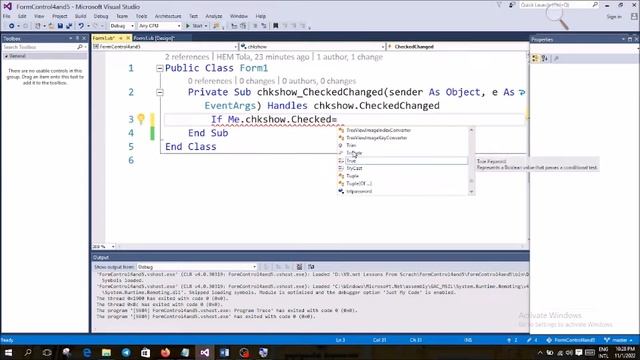Viewport: 640px width, 360px height.
Task: Click the pin icon of the Toolbox panel
Action: pos(77,38)
